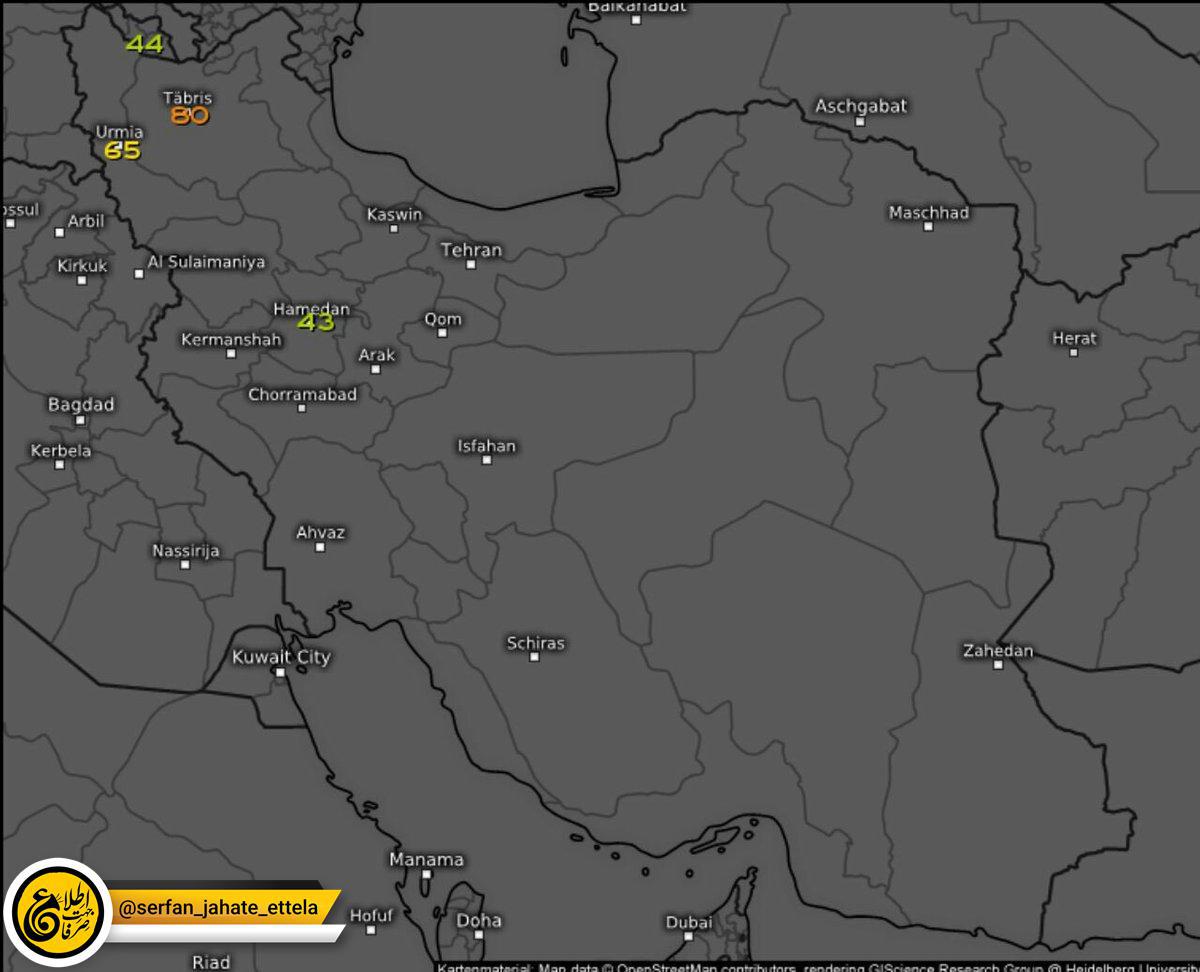Screen dimensions: 1200x972
Task: Click the green 43 value near Hamedan
Action: [316, 322]
